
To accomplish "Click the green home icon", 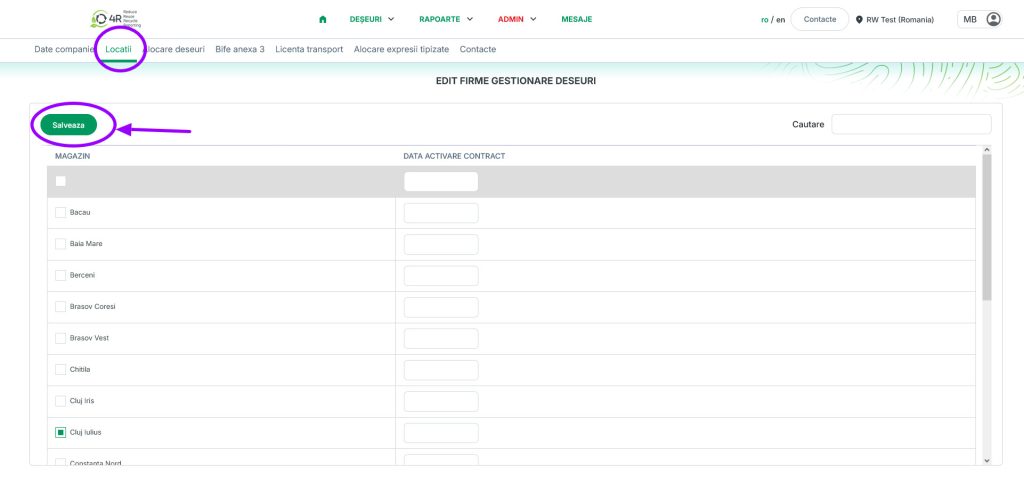I will click(322, 19).
